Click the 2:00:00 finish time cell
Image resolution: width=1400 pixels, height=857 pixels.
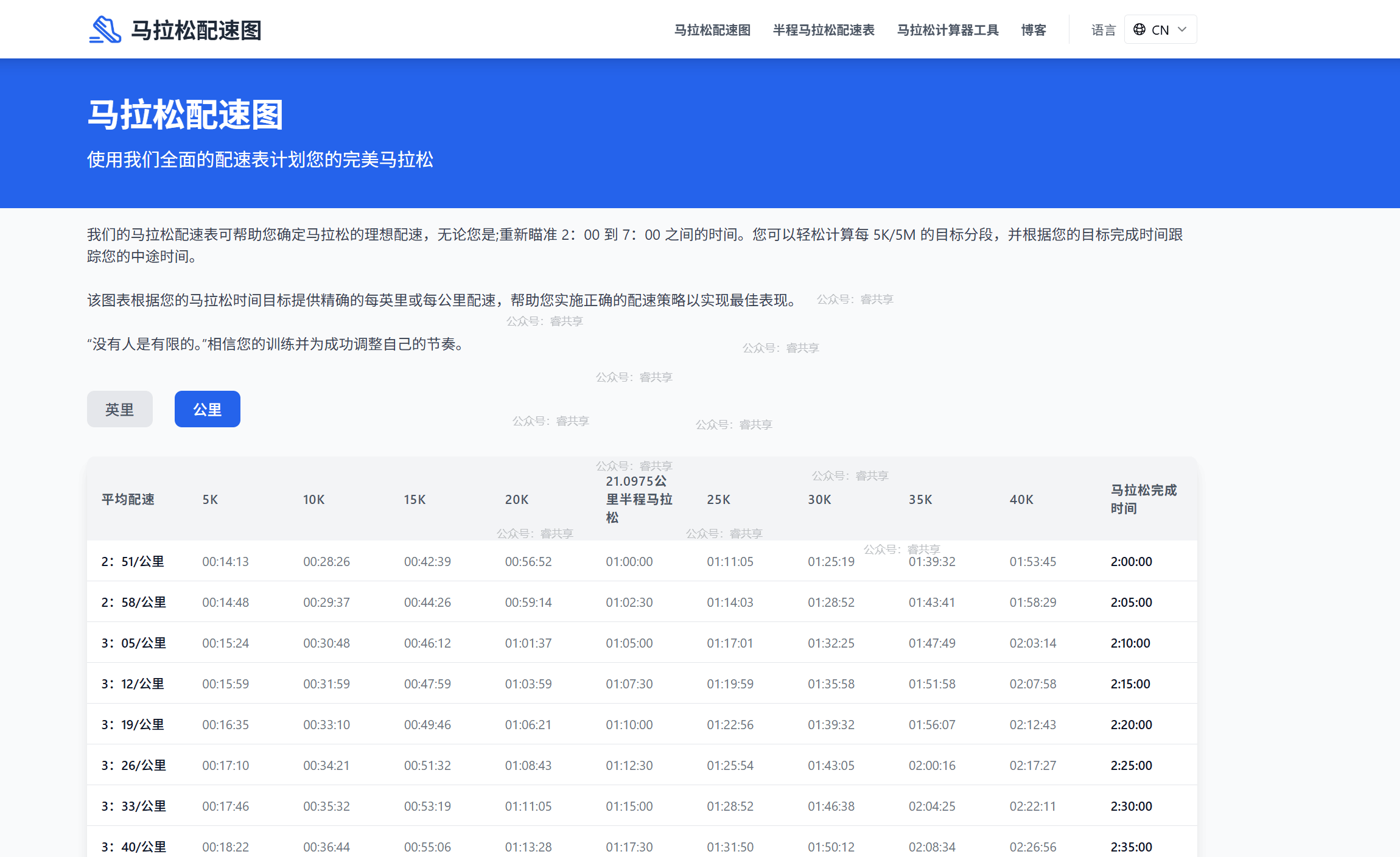tap(1131, 561)
